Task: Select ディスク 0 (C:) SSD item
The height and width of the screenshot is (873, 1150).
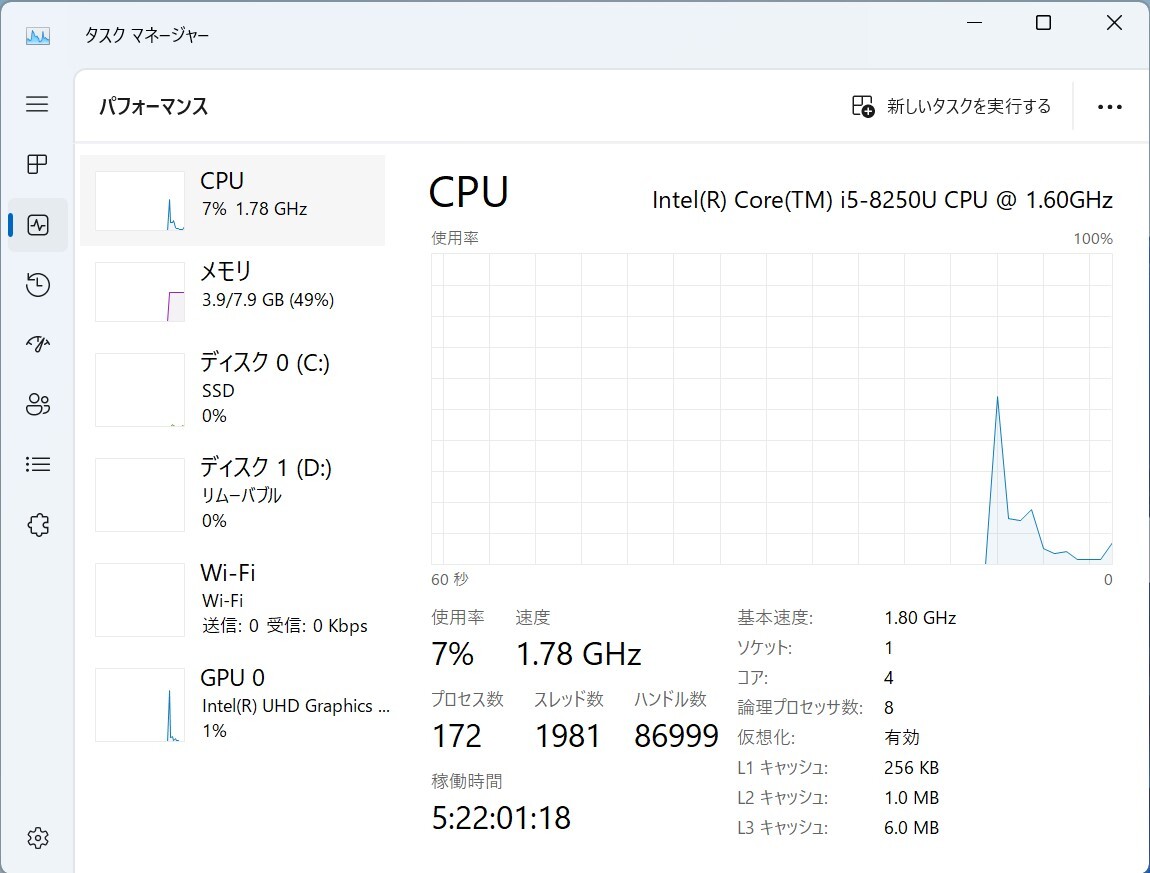Action: tap(232, 388)
